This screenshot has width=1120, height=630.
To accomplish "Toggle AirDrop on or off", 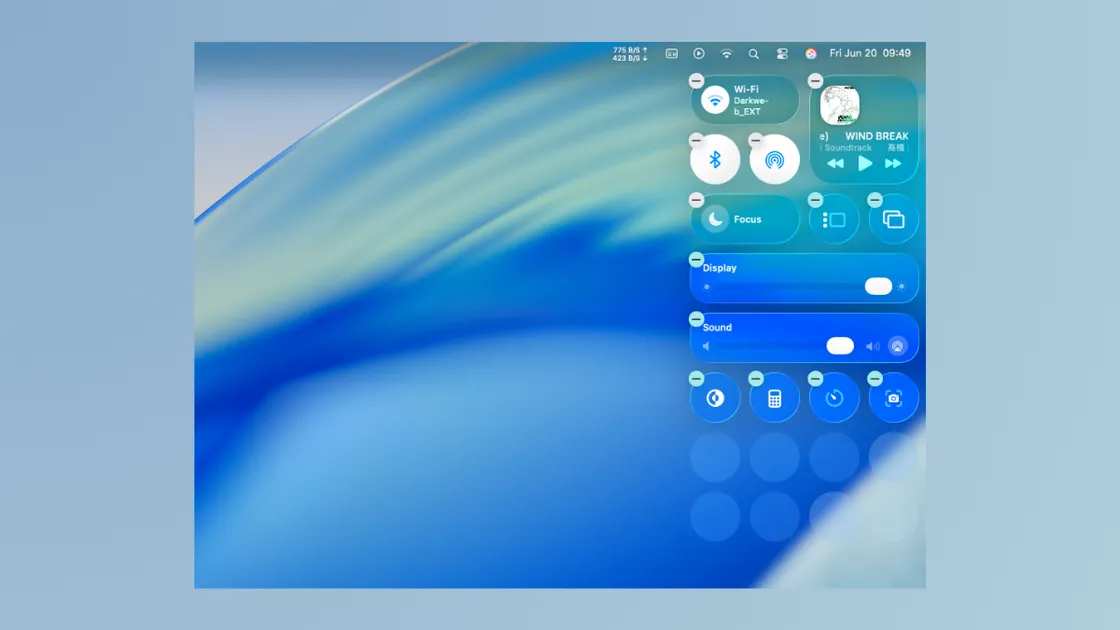I will coord(775,160).
